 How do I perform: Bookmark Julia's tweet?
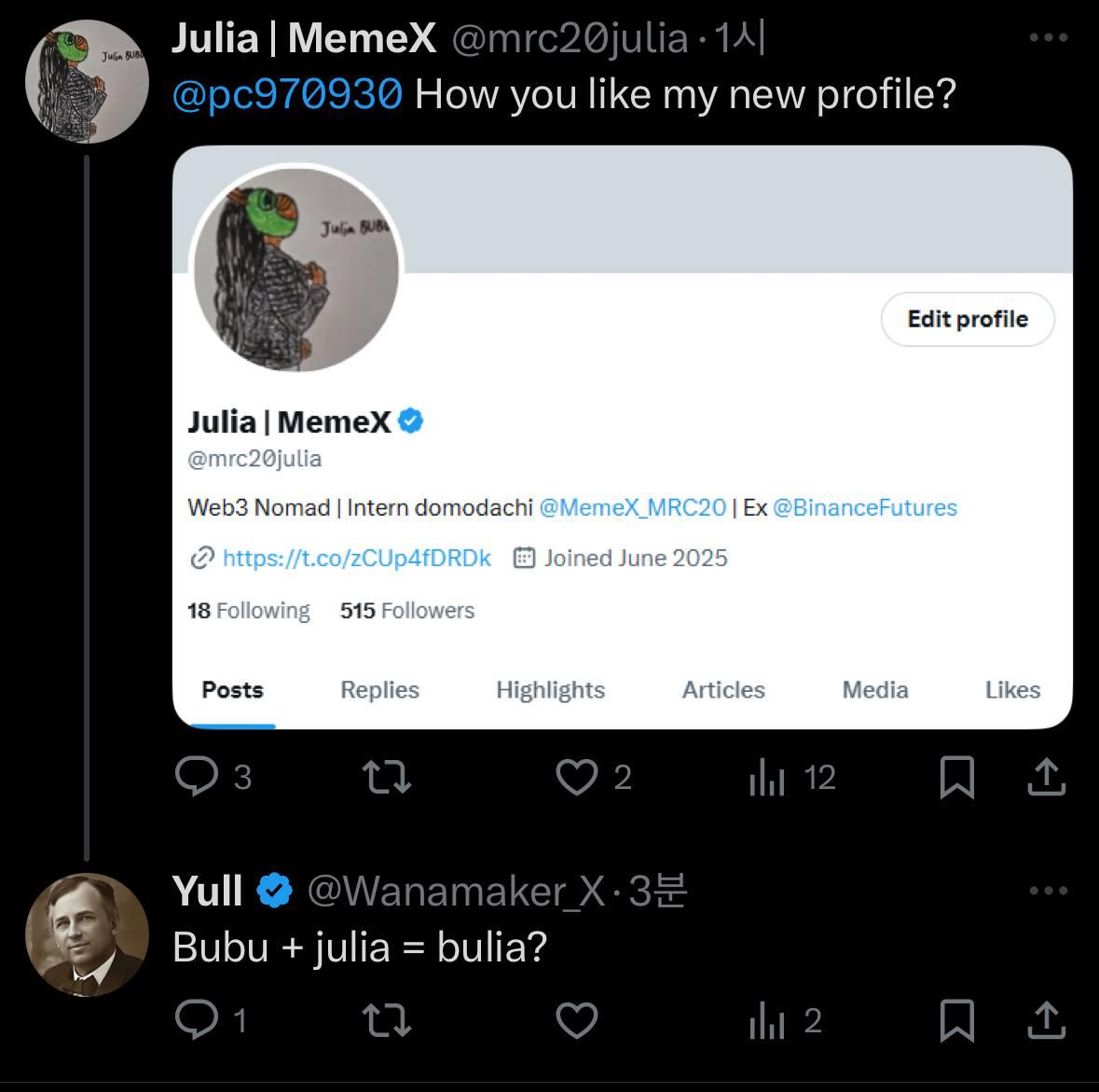point(959,776)
